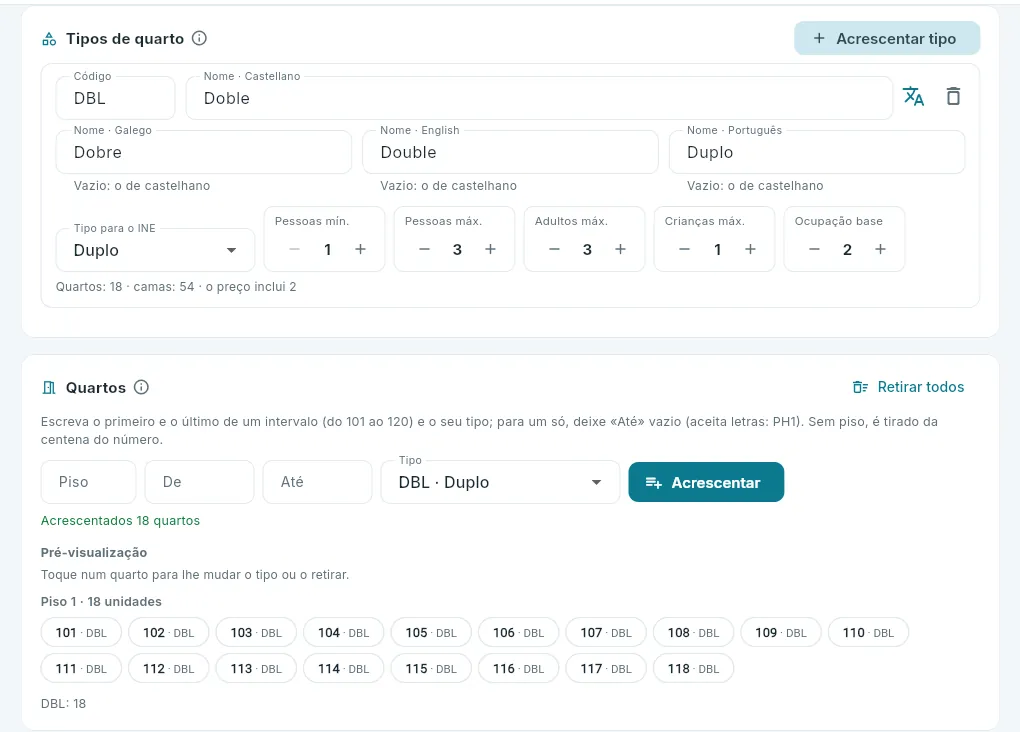Screen dimensions: 1020x732
Task: Select room chip 105 · DBL
Action: pyautogui.click(x=431, y=632)
